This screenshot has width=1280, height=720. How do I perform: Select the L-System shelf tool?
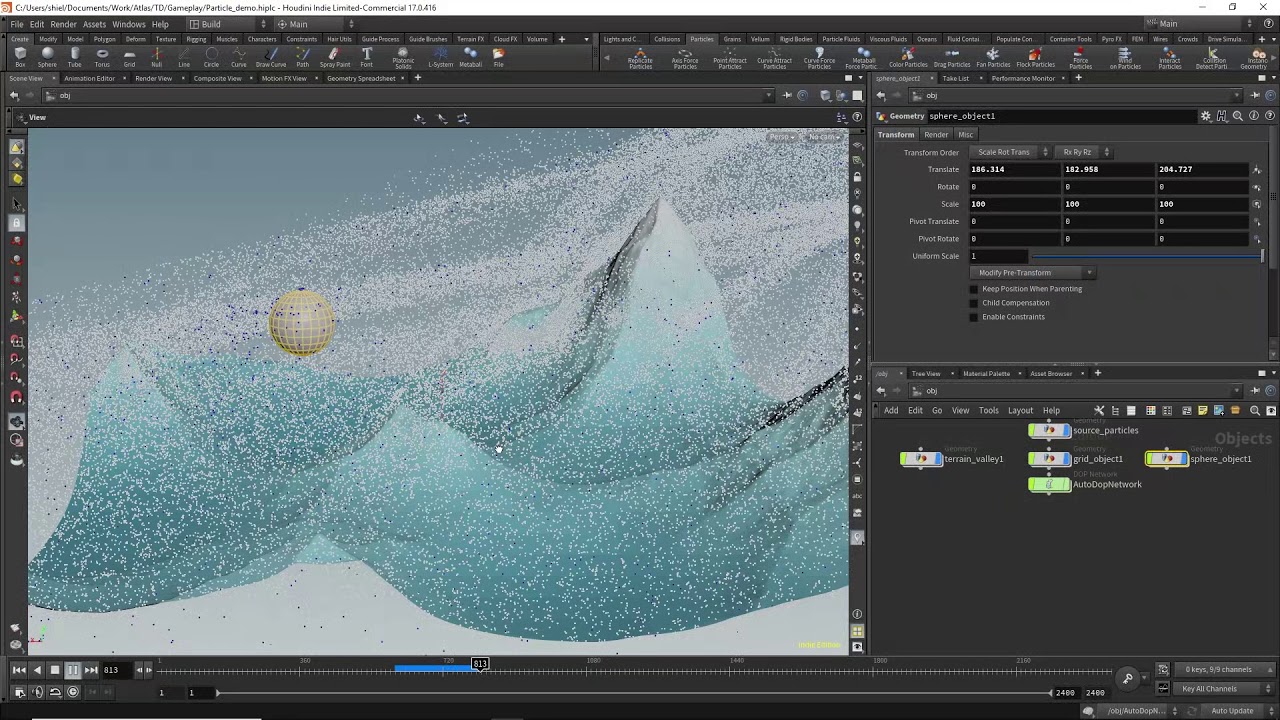440,57
